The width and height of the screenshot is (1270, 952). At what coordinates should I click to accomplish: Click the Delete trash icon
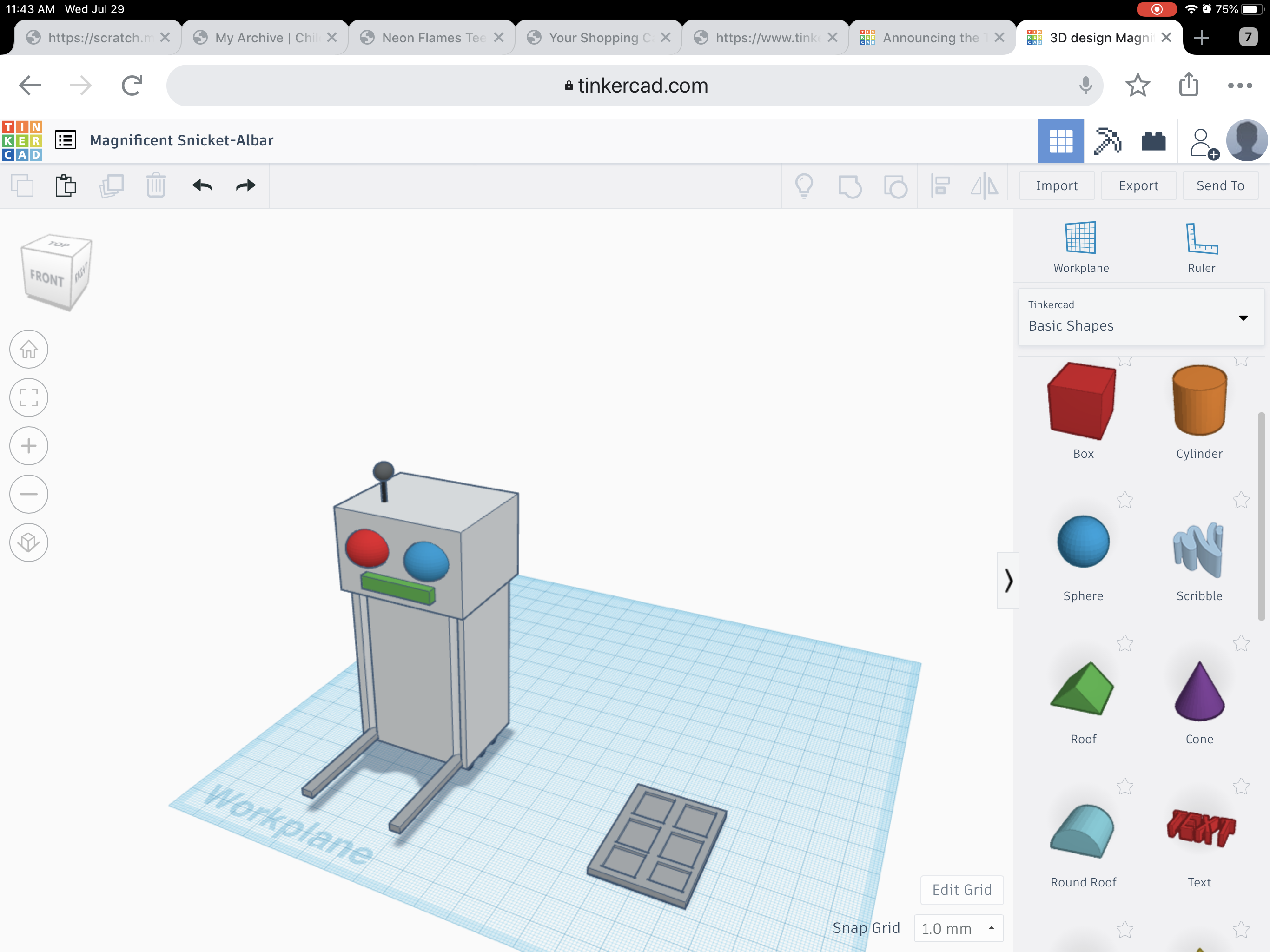(x=156, y=186)
